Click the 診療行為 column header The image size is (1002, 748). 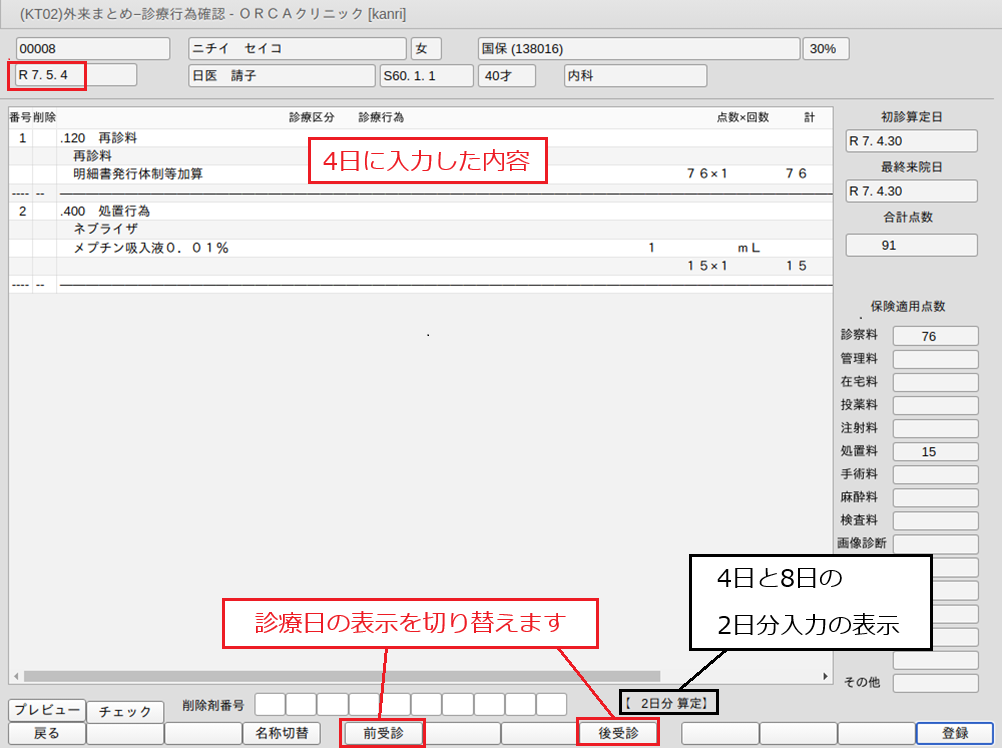click(380, 117)
